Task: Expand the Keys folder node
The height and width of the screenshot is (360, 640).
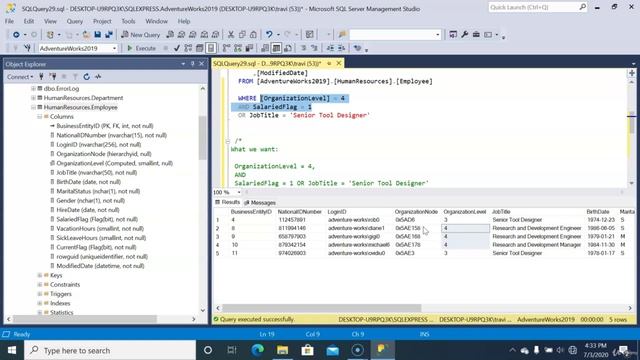Action: [40, 276]
